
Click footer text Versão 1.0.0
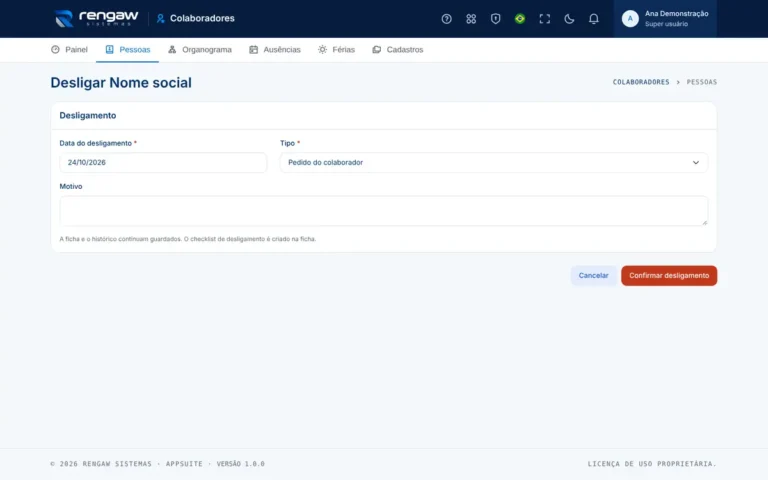click(x=240, y=464)
